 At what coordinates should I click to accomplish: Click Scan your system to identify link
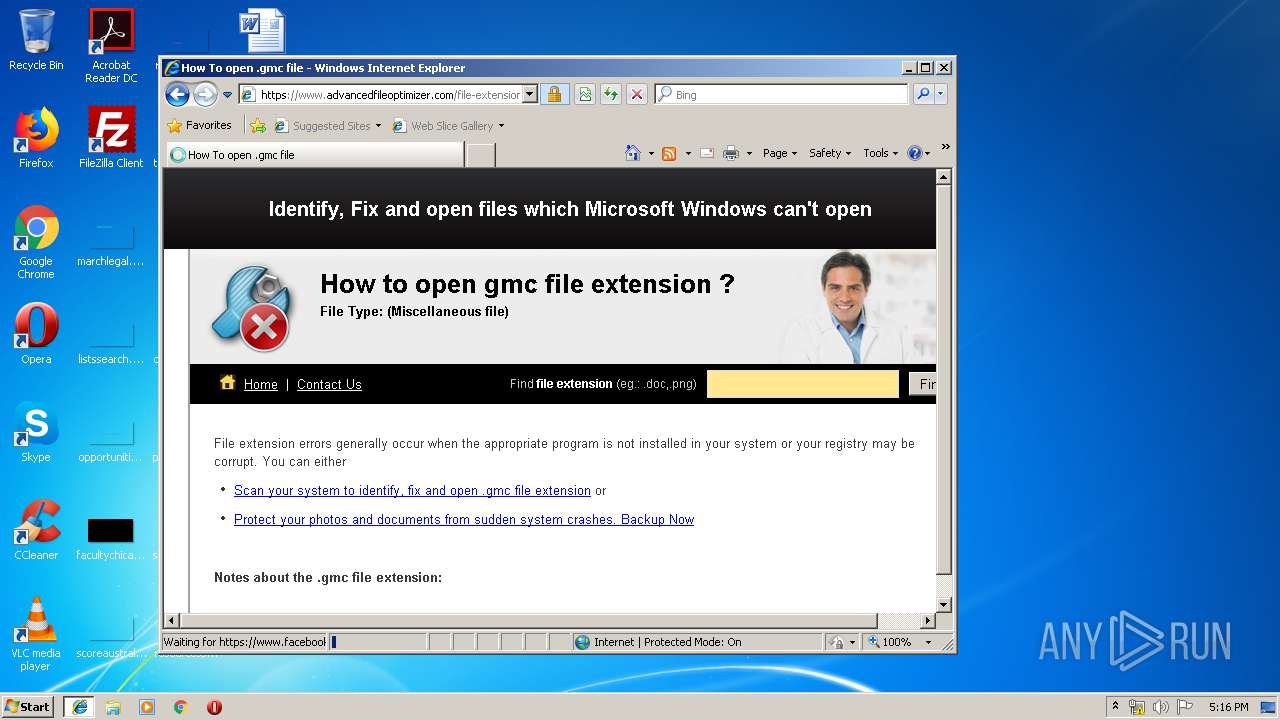(x=412, y=491)
